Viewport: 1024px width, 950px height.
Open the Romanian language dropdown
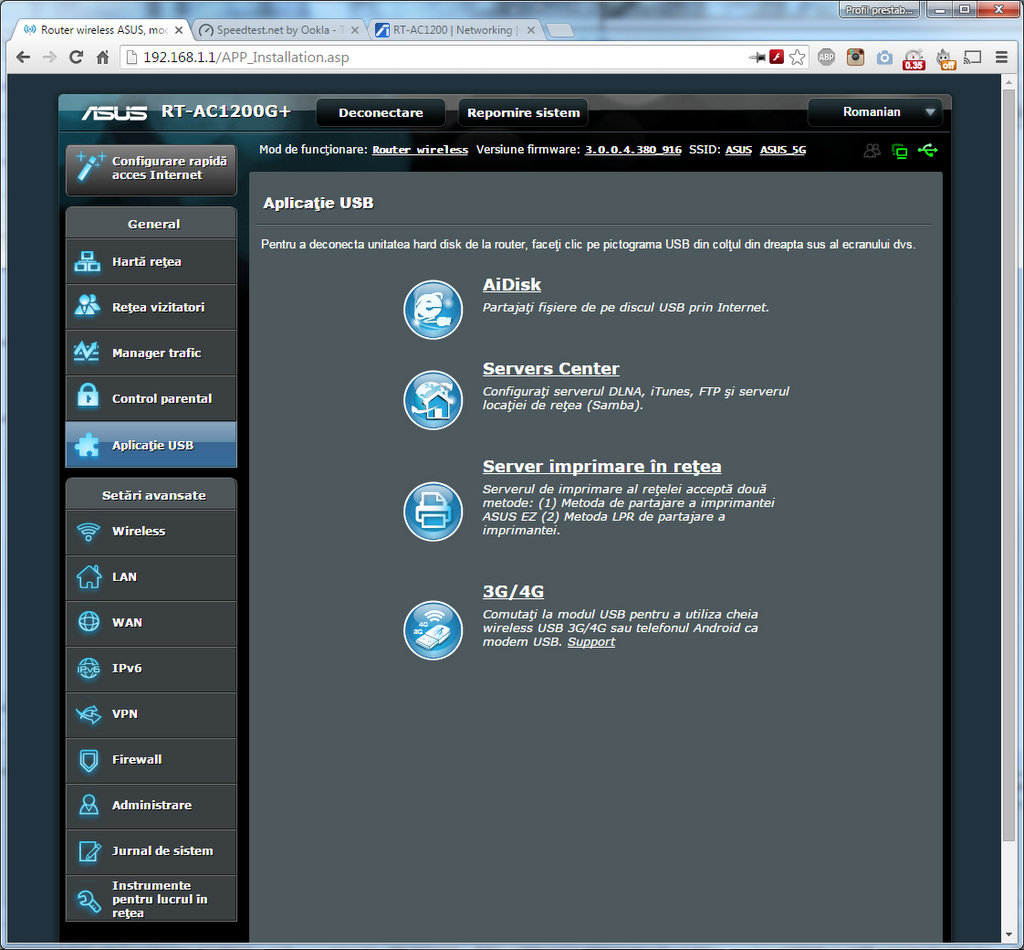(x=875, y=112)
